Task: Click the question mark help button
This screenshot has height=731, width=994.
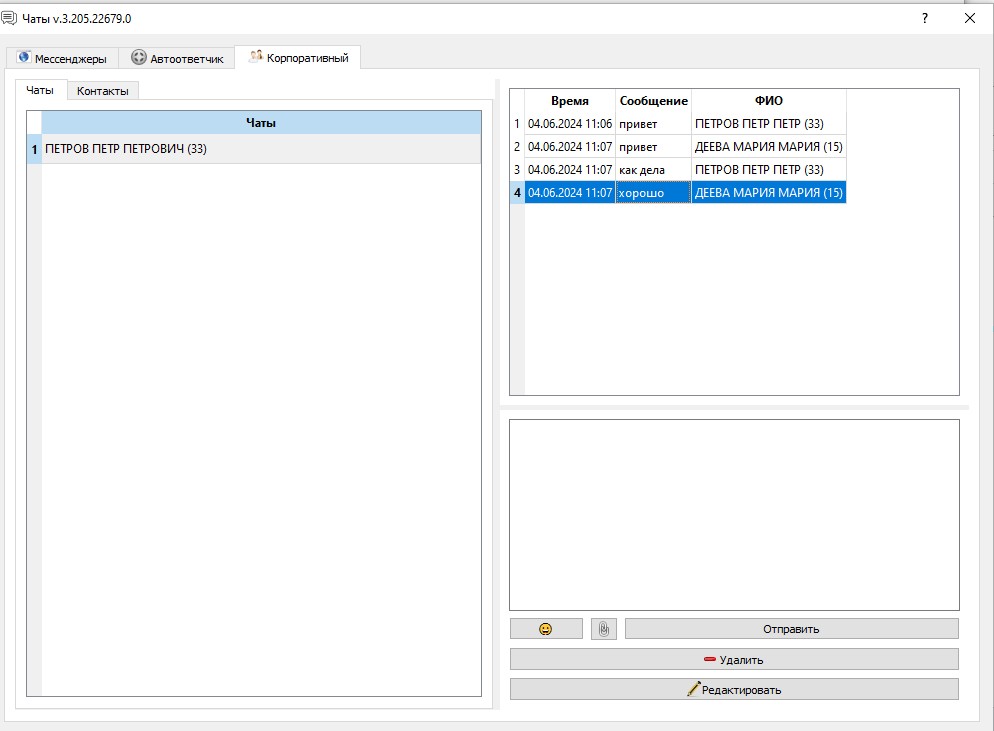Action: pos(925,18)
